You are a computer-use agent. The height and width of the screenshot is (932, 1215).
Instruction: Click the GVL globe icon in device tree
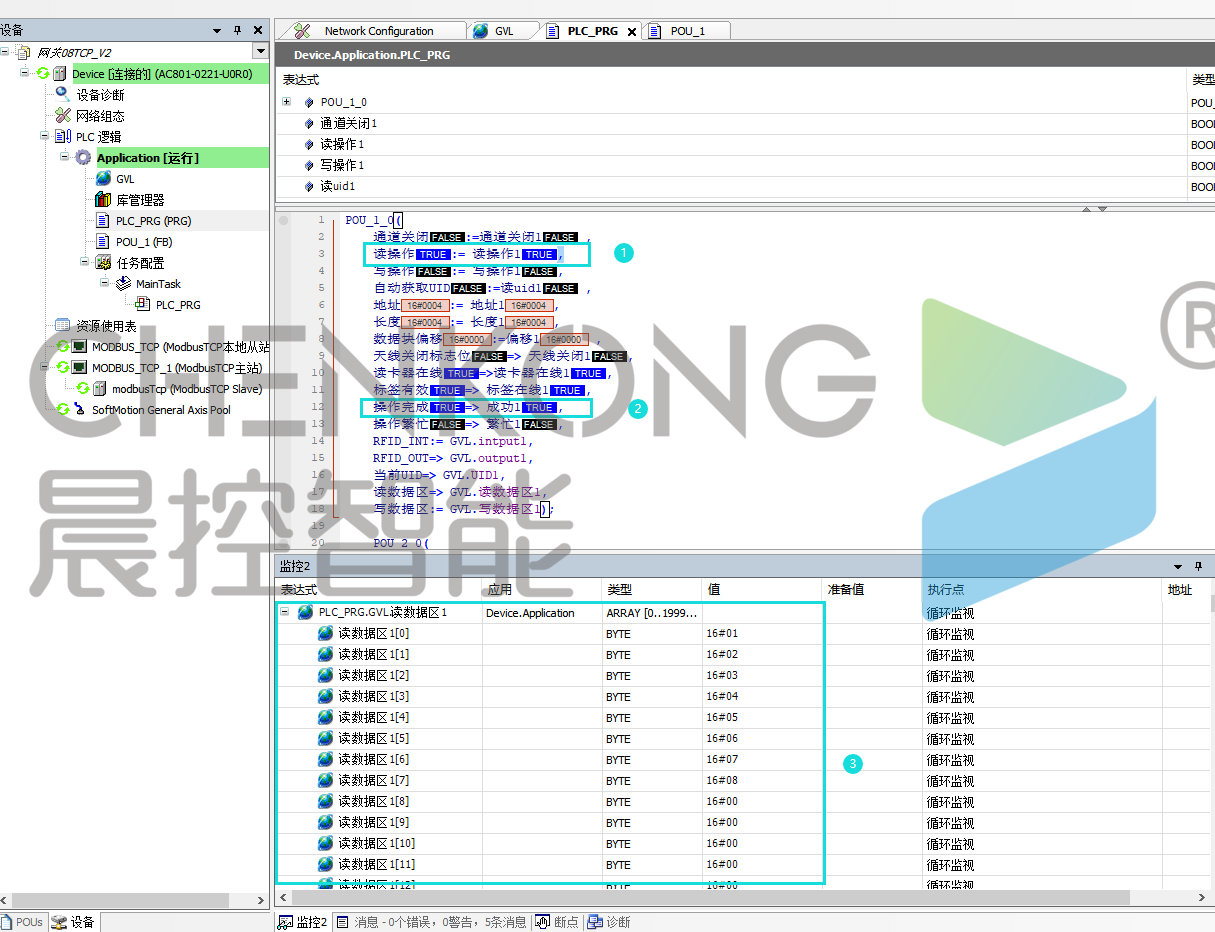coord(103,179)
